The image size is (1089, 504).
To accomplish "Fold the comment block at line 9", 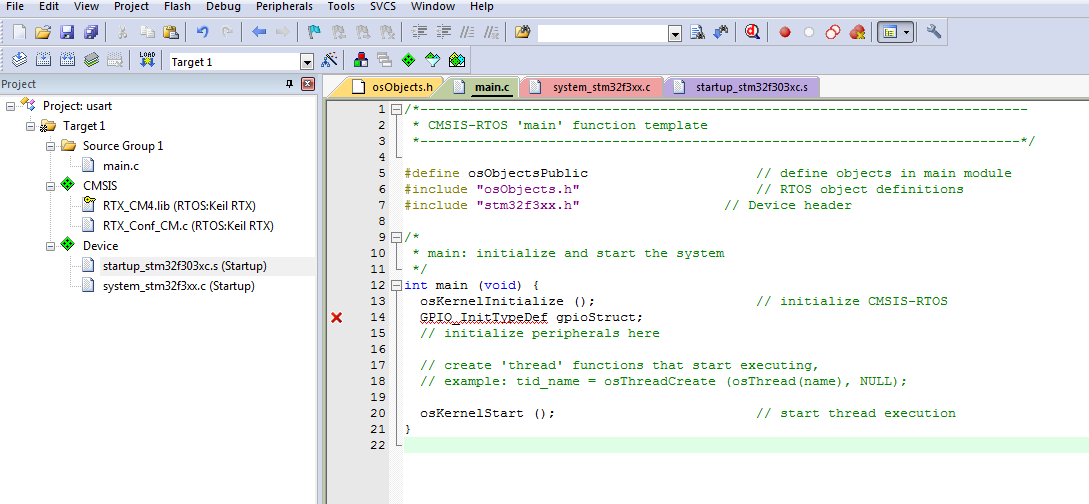I will [x=396, y=237].
